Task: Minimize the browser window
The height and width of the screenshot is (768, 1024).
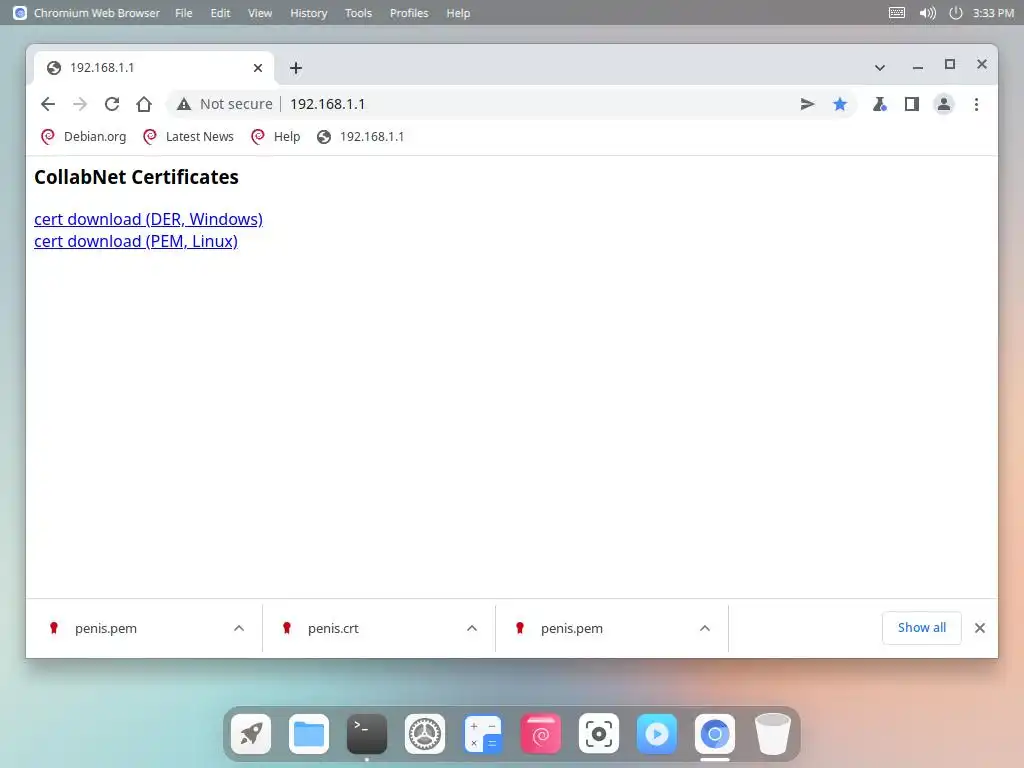Action: 918,66
